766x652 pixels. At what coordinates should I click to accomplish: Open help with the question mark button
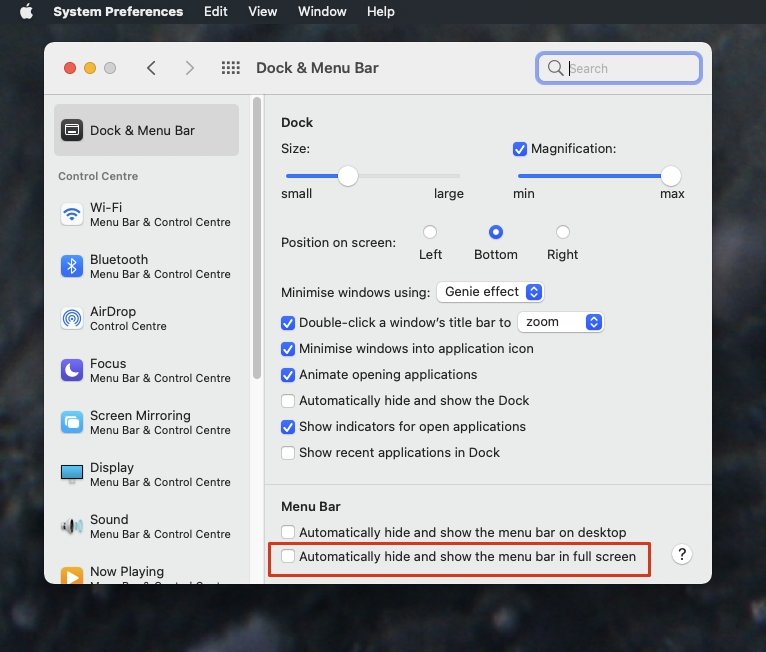point(681,554)
